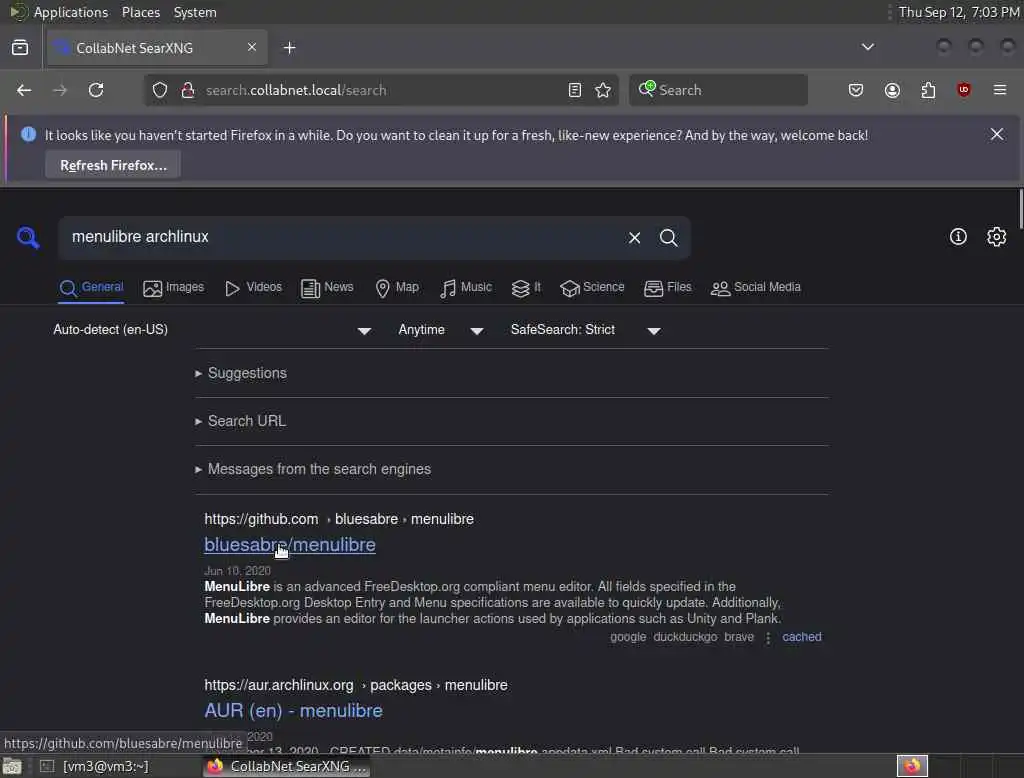Screen dimensions: 1024x778
Task: Dismiss the refresh Firefox notification
Action: [x=997, y=134]
